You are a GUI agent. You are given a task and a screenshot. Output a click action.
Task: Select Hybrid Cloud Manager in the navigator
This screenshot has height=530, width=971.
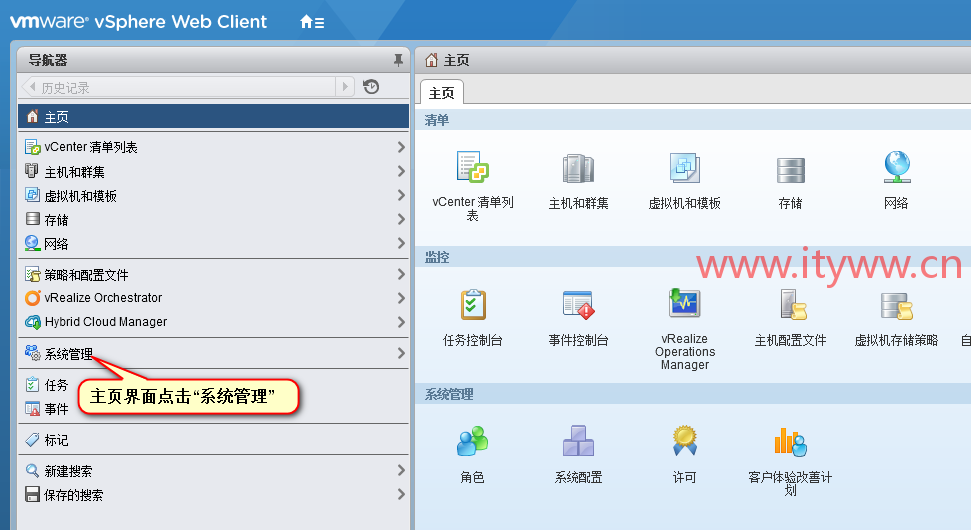(214, 322)
